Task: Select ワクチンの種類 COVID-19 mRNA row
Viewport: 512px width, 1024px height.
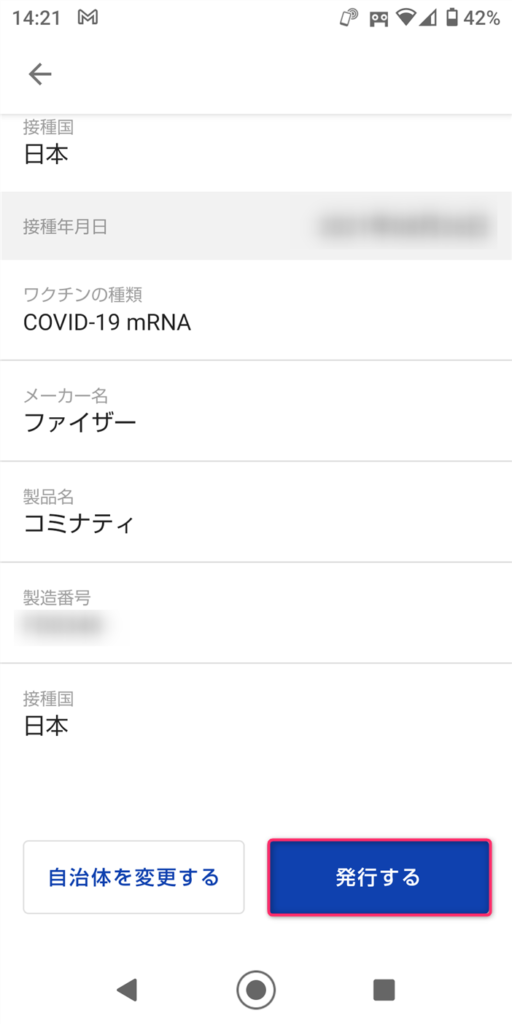Action: pos(256,310)
